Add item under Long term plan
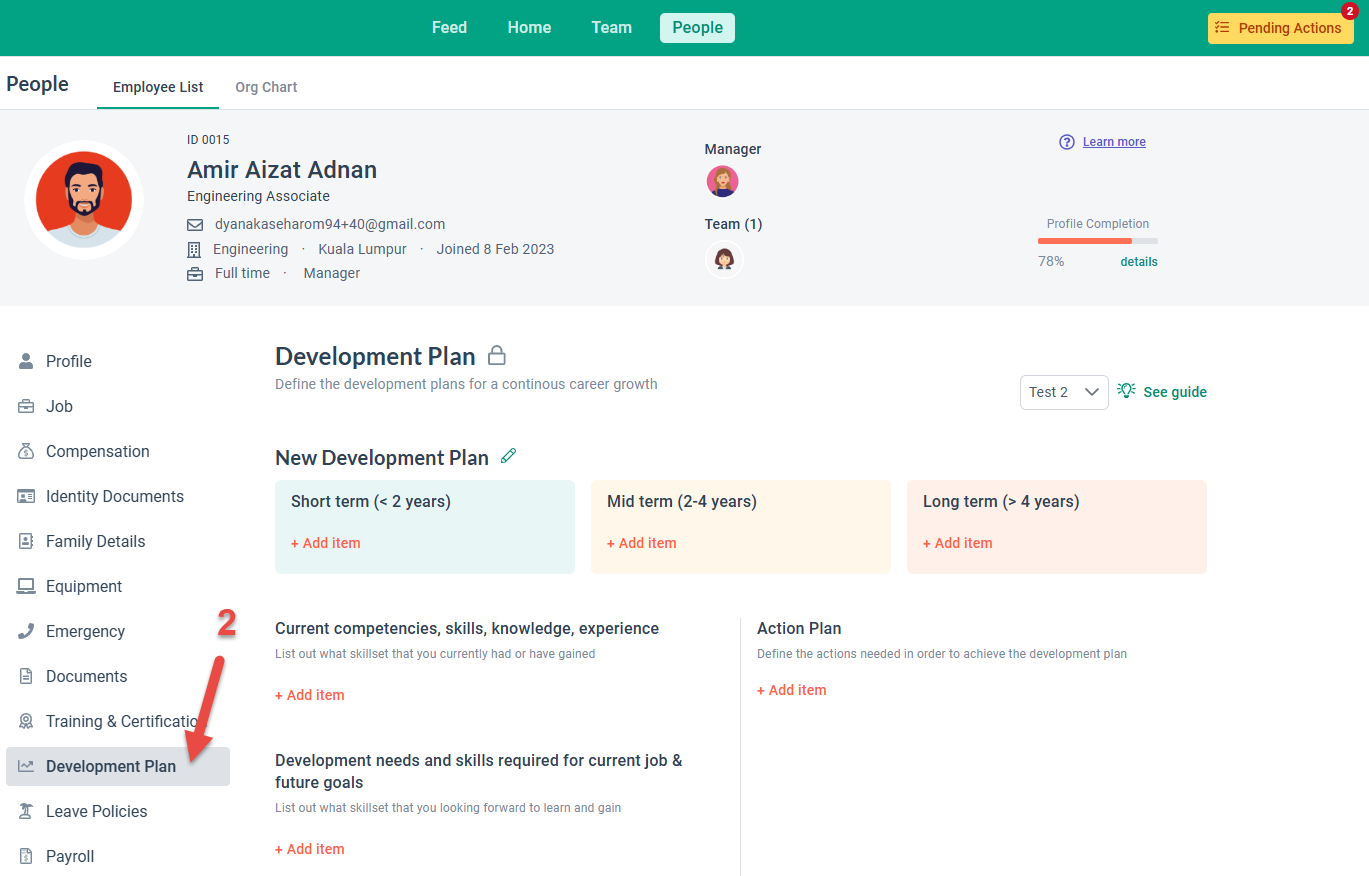1369x876 pixels. point(957,543)
